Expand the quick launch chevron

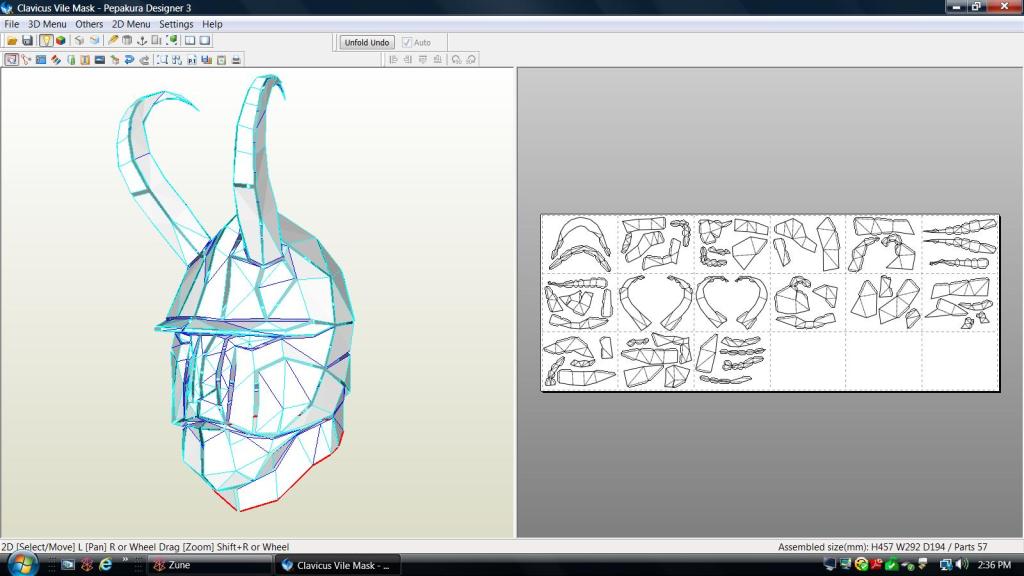(125, 560)
